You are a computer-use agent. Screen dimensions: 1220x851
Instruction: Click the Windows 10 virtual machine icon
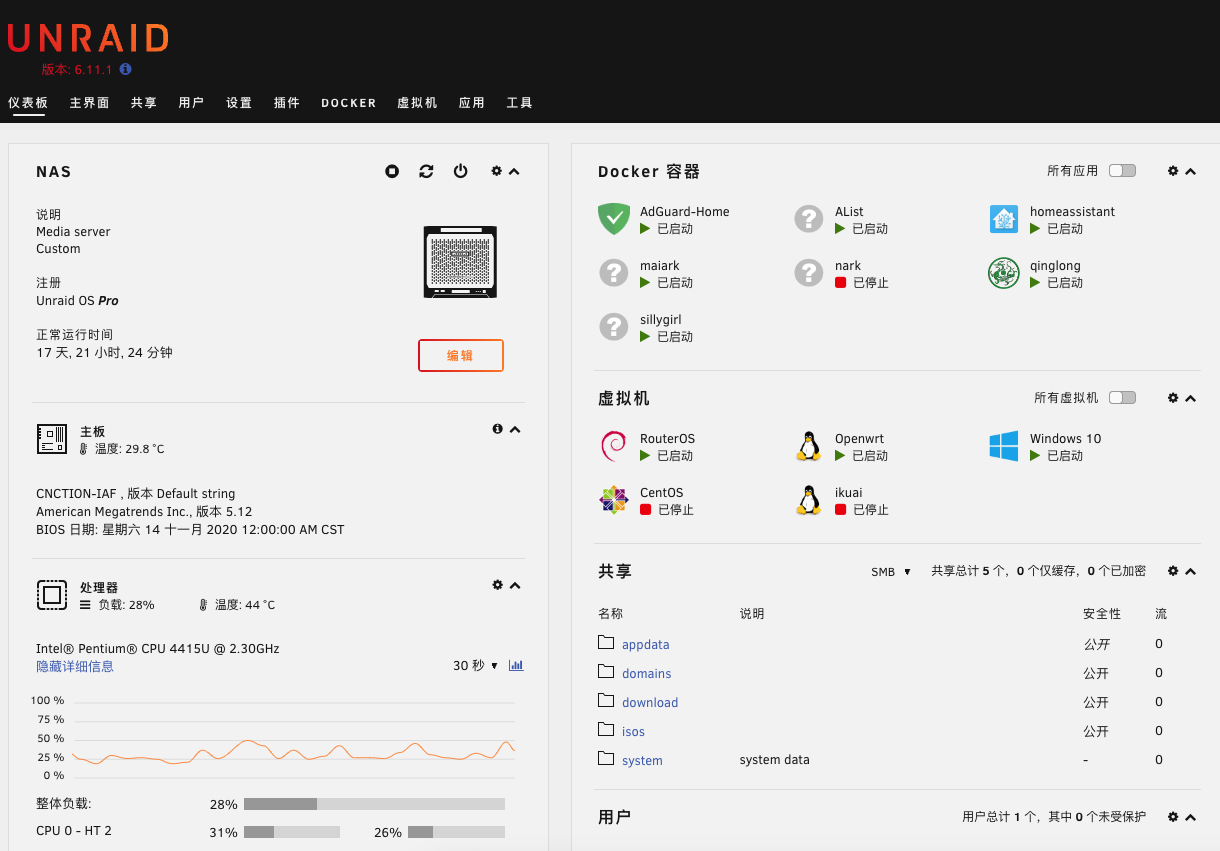[x=1003, y=446]
